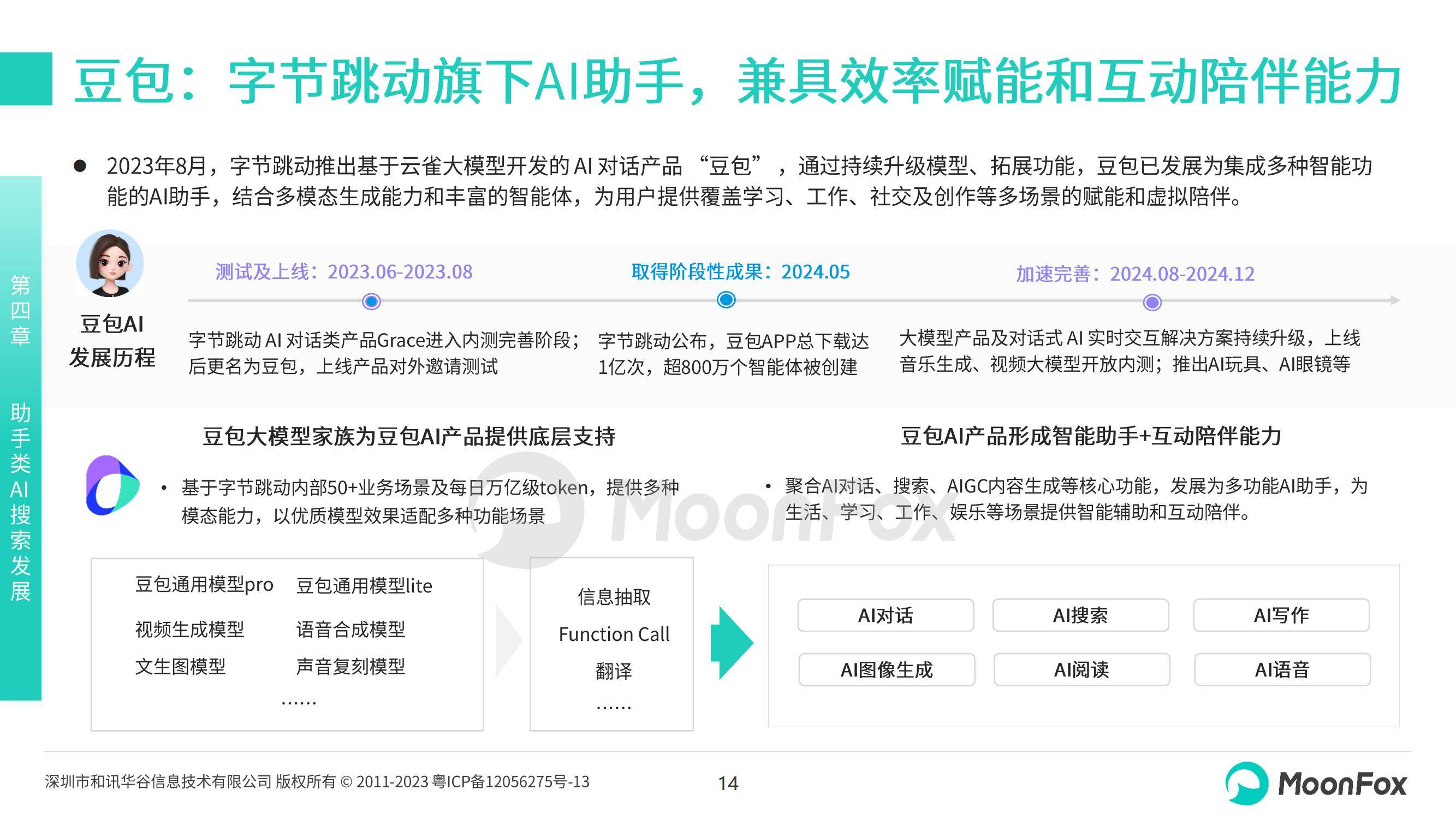Click the 豆包通用模型pro text
1456x819 pixels.
tap(204, 584)
